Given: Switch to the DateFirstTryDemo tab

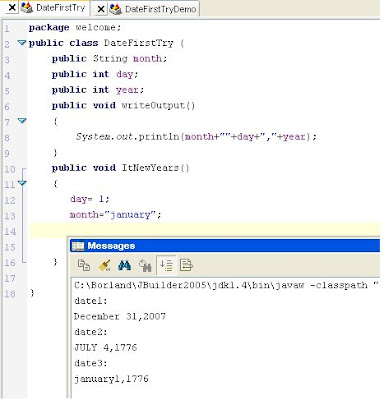Looking at the screenshot, I should [x=160, y=9].
